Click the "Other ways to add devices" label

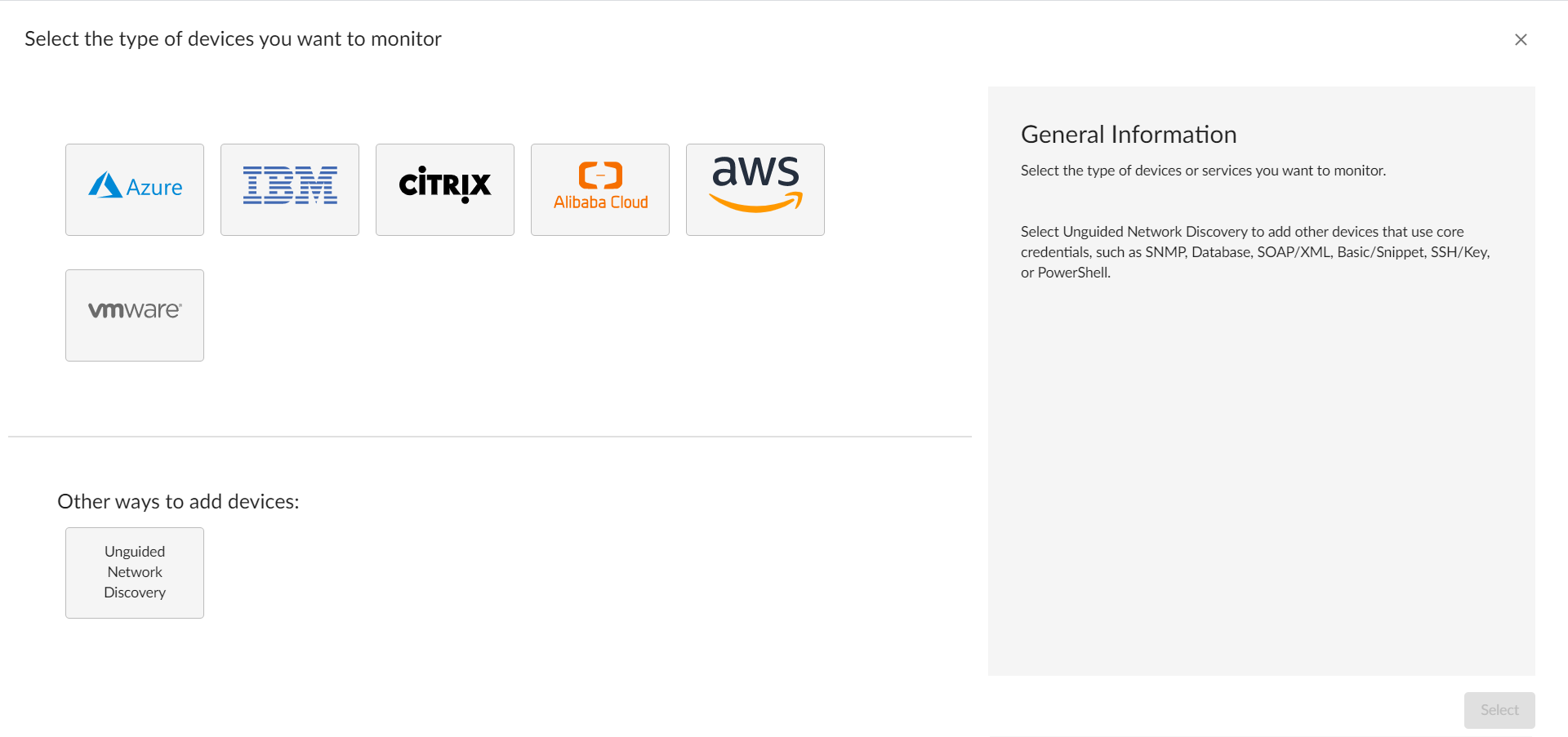178,501
